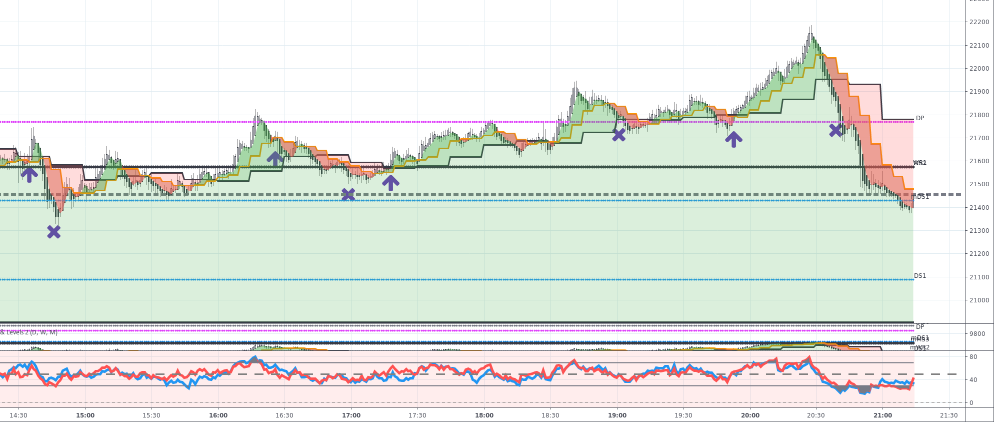Screen dimensions: 995x424
Task: Click the 21900 price axis label
Action: tap(980, 91)
